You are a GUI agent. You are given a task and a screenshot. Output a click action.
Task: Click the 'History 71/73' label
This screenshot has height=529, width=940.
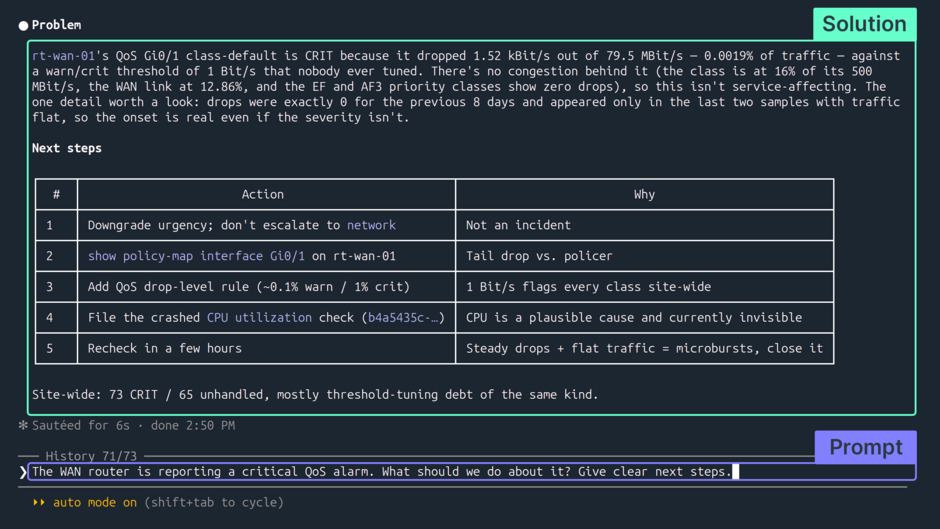[91, 456]
